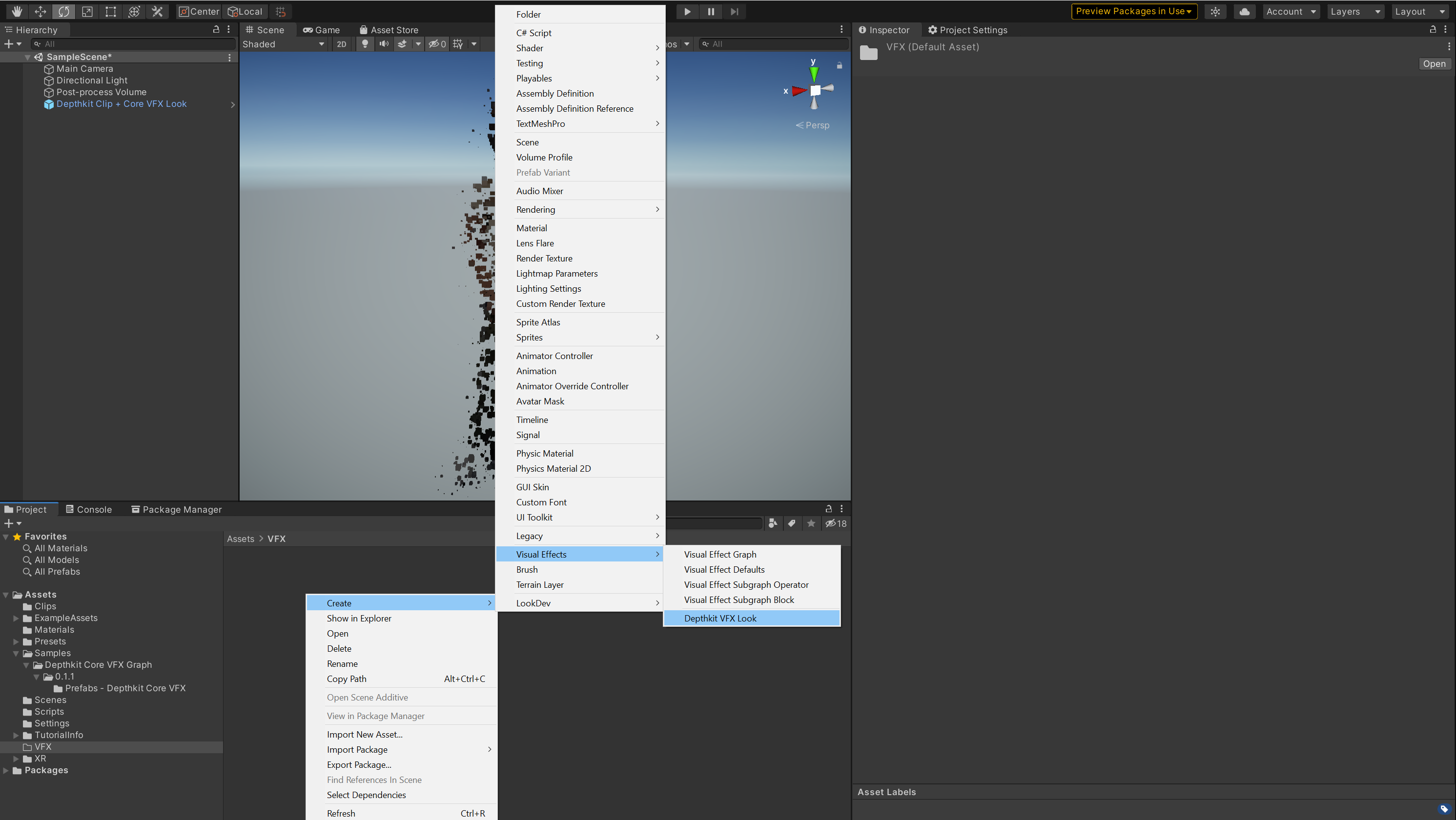The height and width of the screenshot is (820, 1456).
Task: Select the Rect transform tool
Action: pos(111,11)
